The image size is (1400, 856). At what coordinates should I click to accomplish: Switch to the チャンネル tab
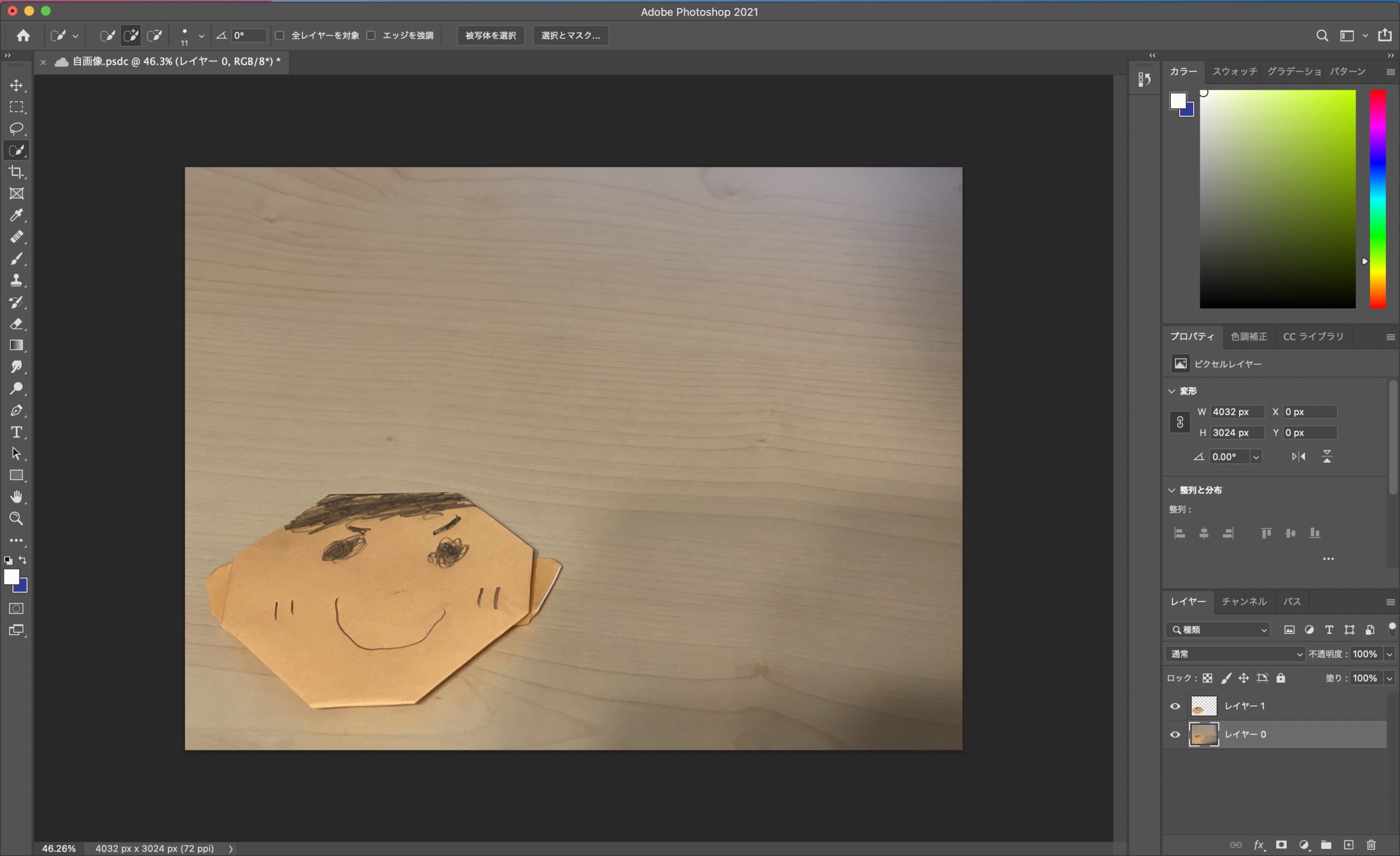coord(1244,601)
